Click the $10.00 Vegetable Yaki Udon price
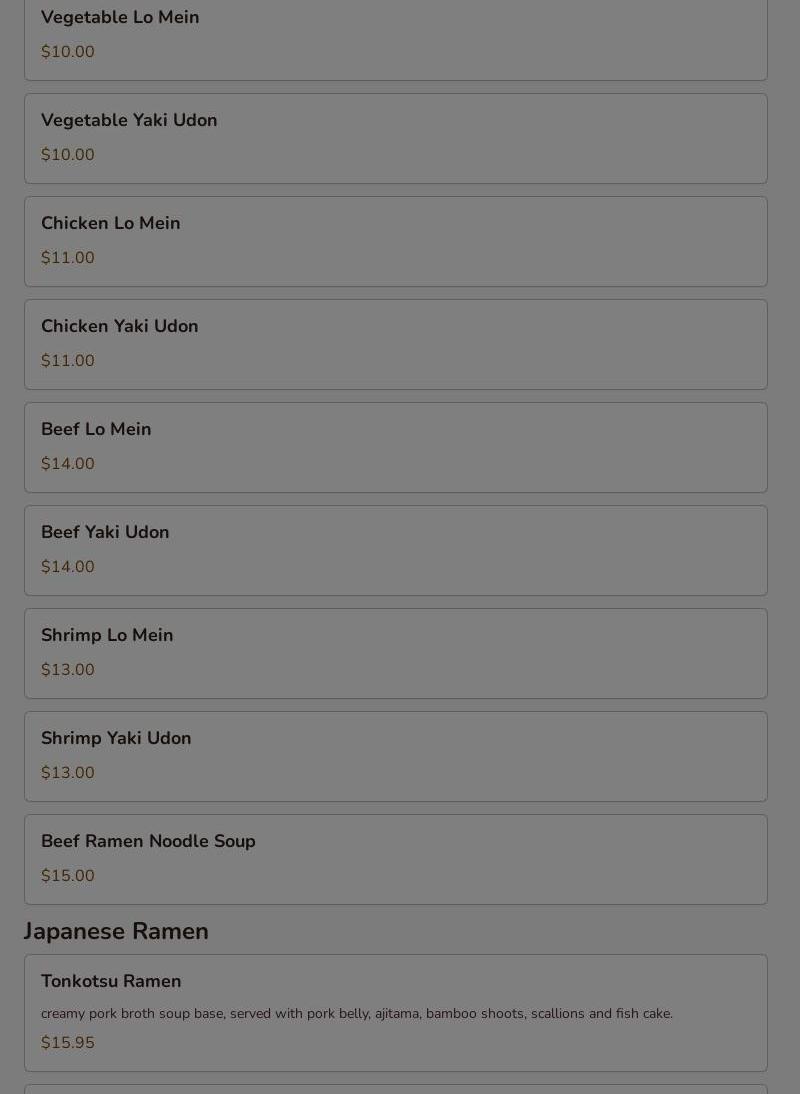 click(68, 154)
